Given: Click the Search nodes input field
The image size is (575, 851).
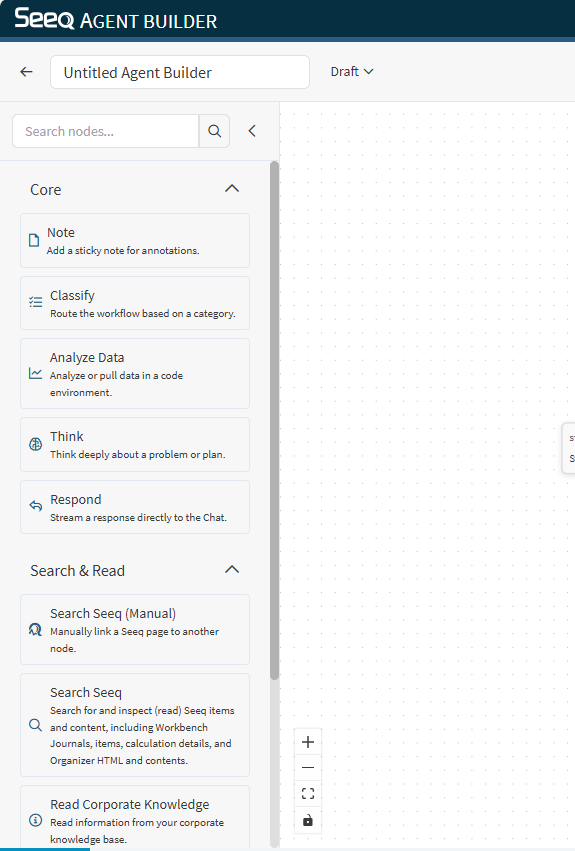Looking at the screenshot, I should pos(106,131).
